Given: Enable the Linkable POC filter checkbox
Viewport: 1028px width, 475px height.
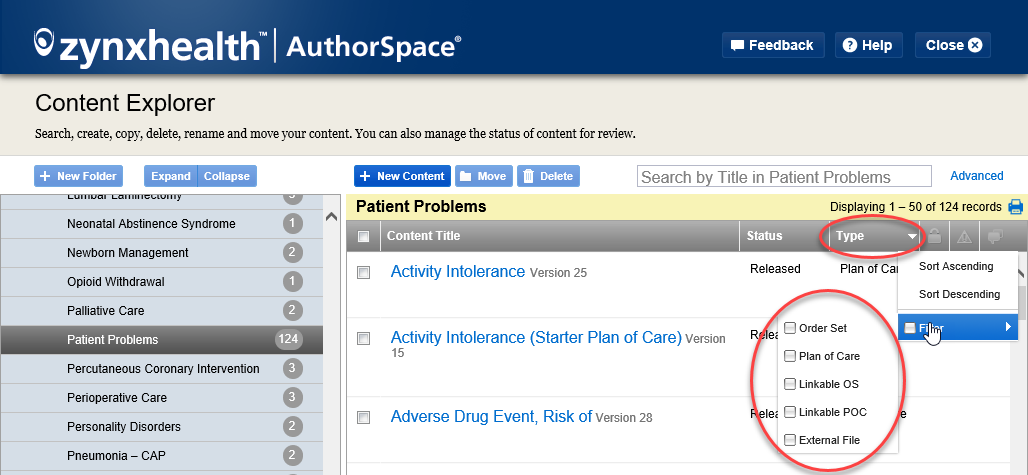Looking at the screenshot, I should [x=791, y=412].
